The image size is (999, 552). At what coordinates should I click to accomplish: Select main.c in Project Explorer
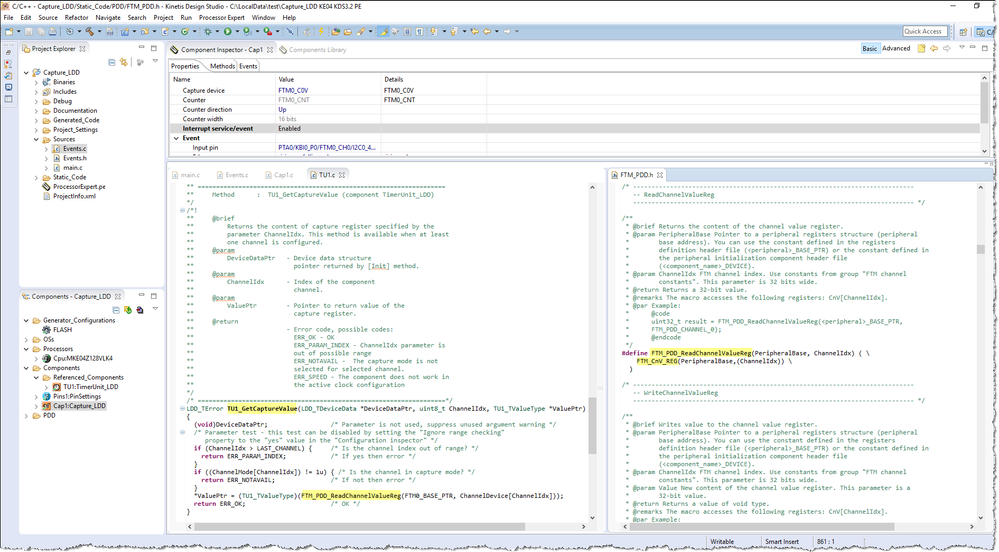(73, 168)
